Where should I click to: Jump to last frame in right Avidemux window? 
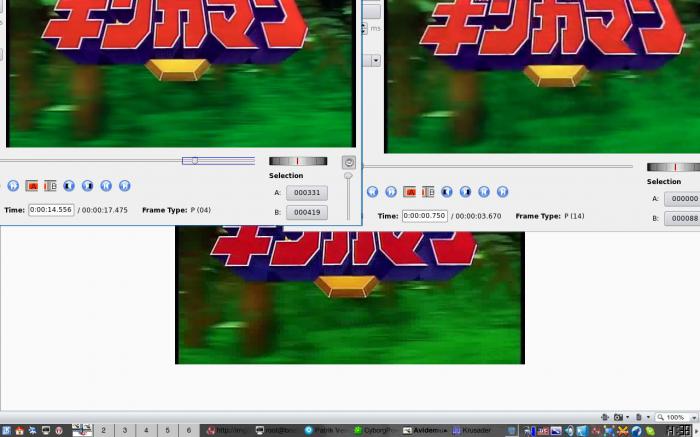(503, 192)
